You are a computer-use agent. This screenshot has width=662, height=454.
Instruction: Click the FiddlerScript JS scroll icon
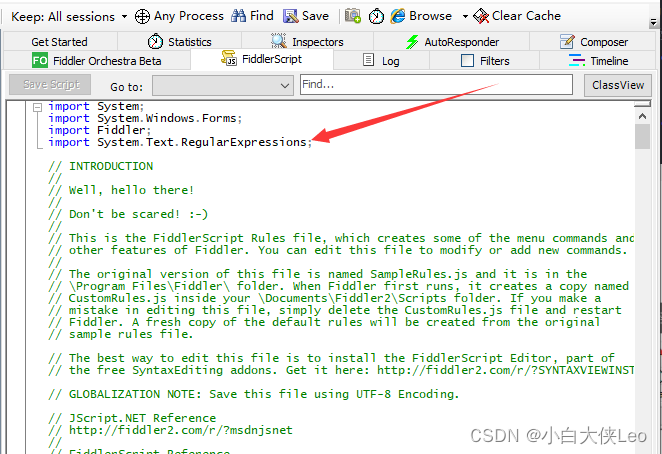pyautogui.click(x=229, y=58)
